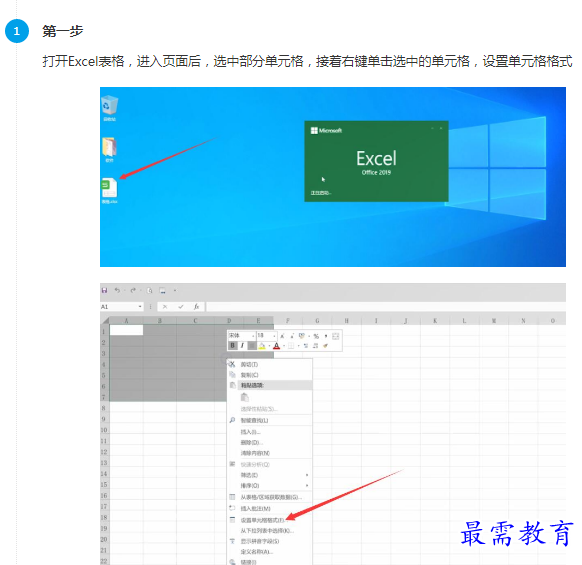Click the red Font Color A icon
Viewport: 582px width, 565px height.
point(277,346)
